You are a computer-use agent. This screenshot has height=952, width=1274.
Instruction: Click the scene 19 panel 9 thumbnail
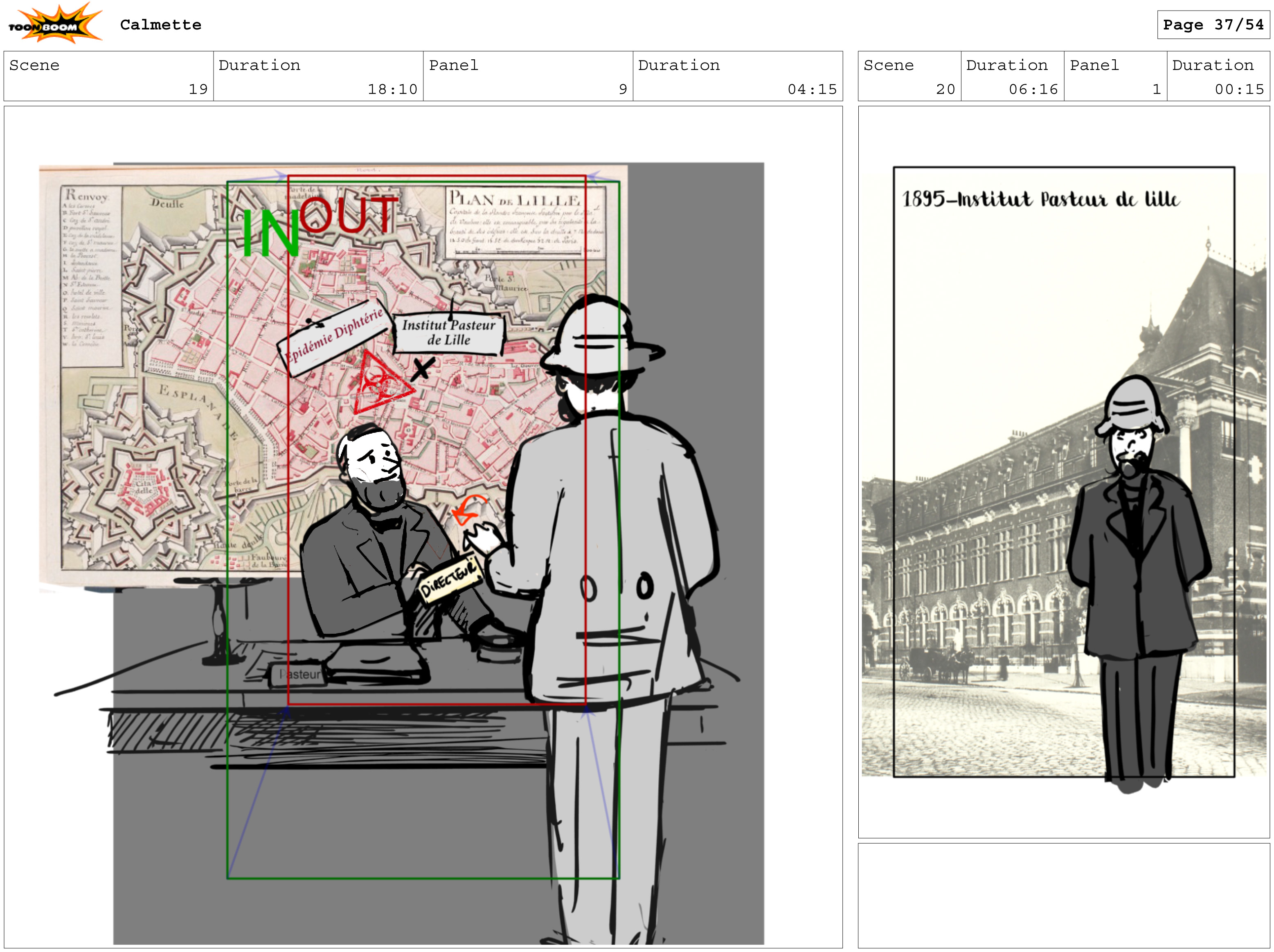pos(423,527)
